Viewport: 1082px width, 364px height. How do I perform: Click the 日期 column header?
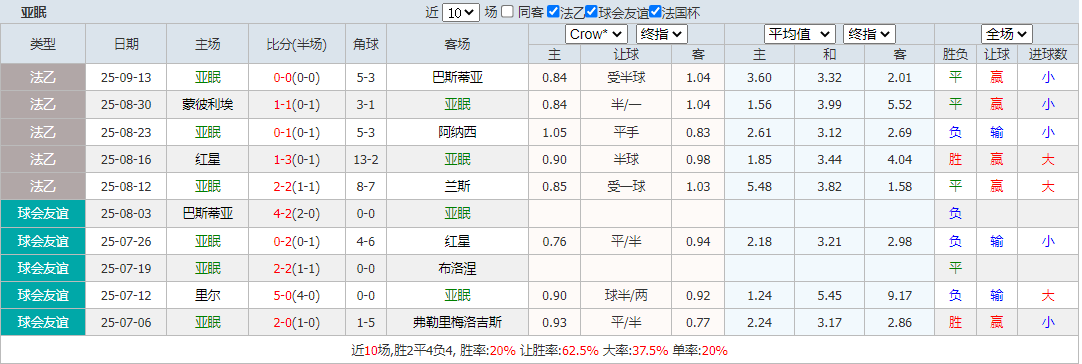[x=126, y=44]
